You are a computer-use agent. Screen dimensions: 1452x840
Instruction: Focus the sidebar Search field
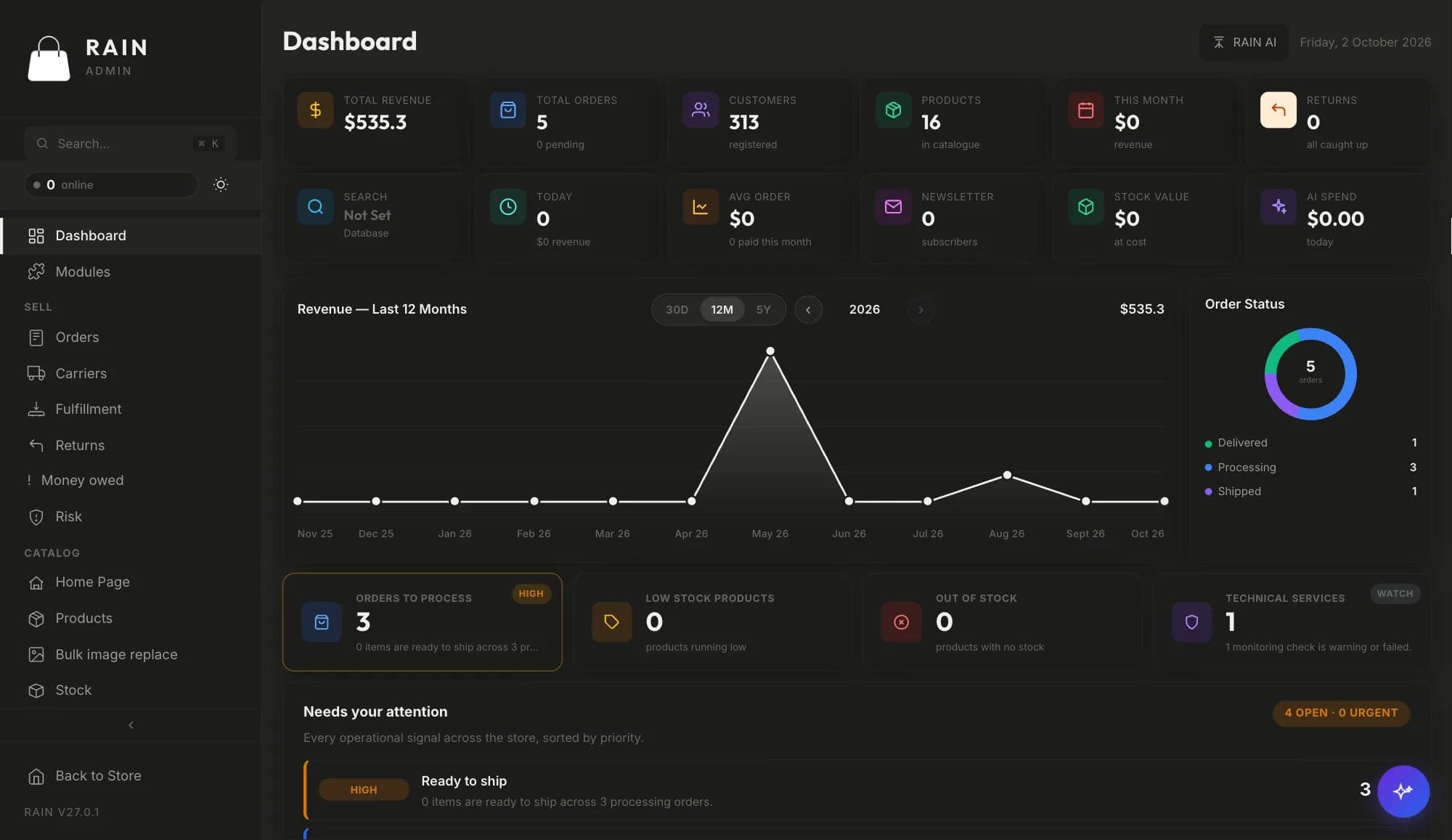(130, 144)
